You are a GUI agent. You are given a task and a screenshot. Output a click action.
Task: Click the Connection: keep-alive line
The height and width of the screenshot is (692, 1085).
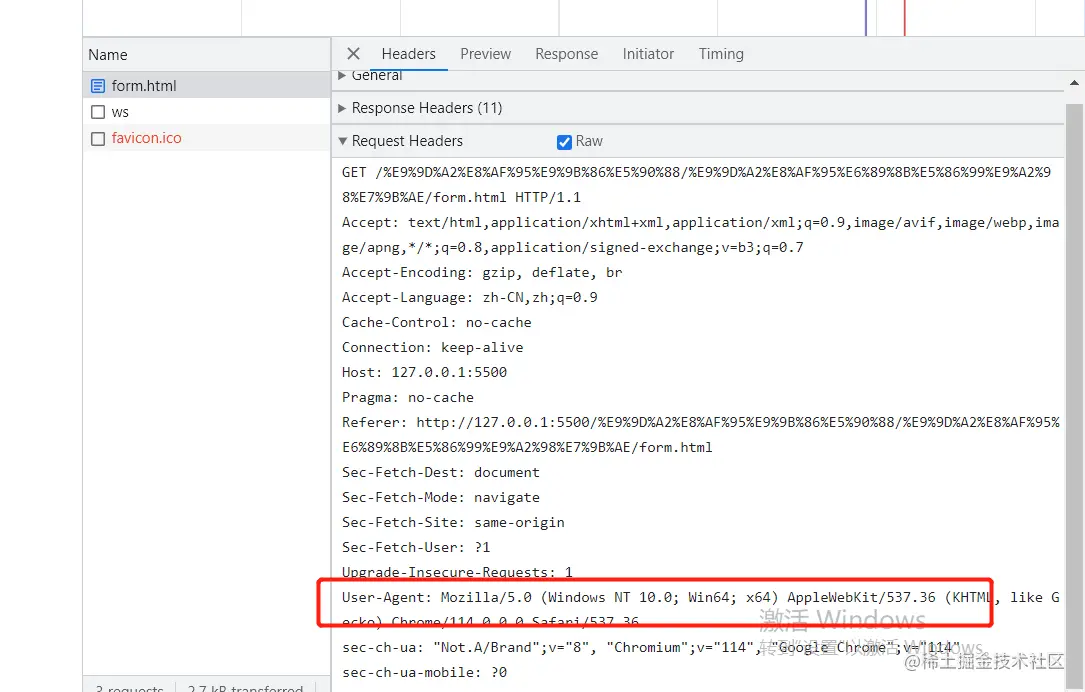pos(432,347)
